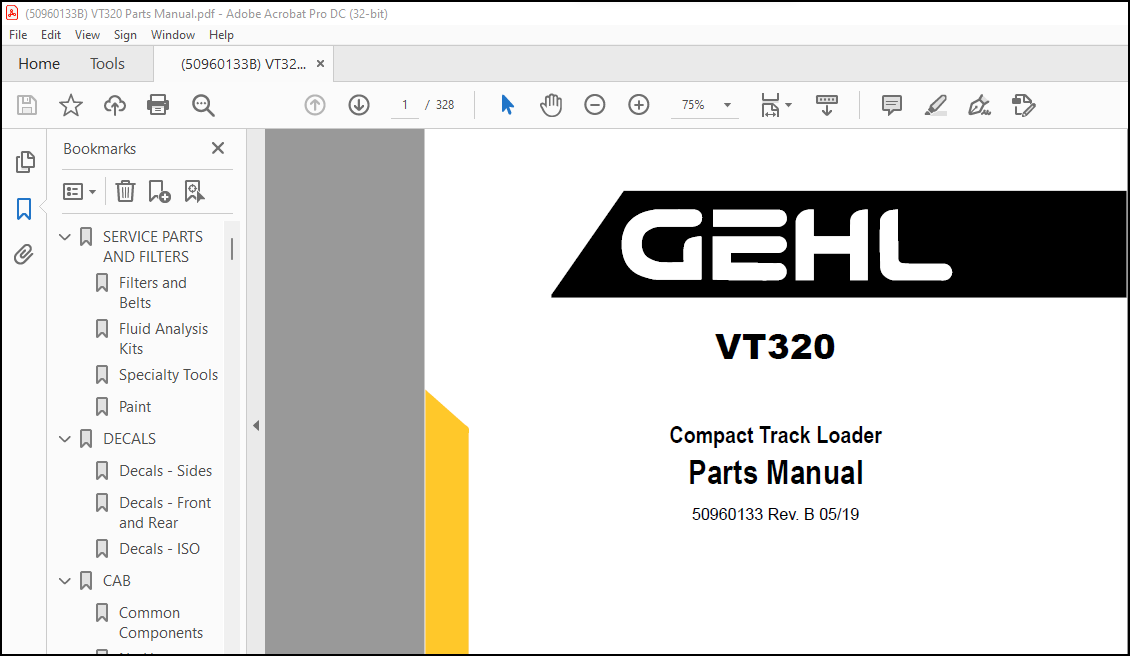Open the Sign document pen tool

coord(979,105)
